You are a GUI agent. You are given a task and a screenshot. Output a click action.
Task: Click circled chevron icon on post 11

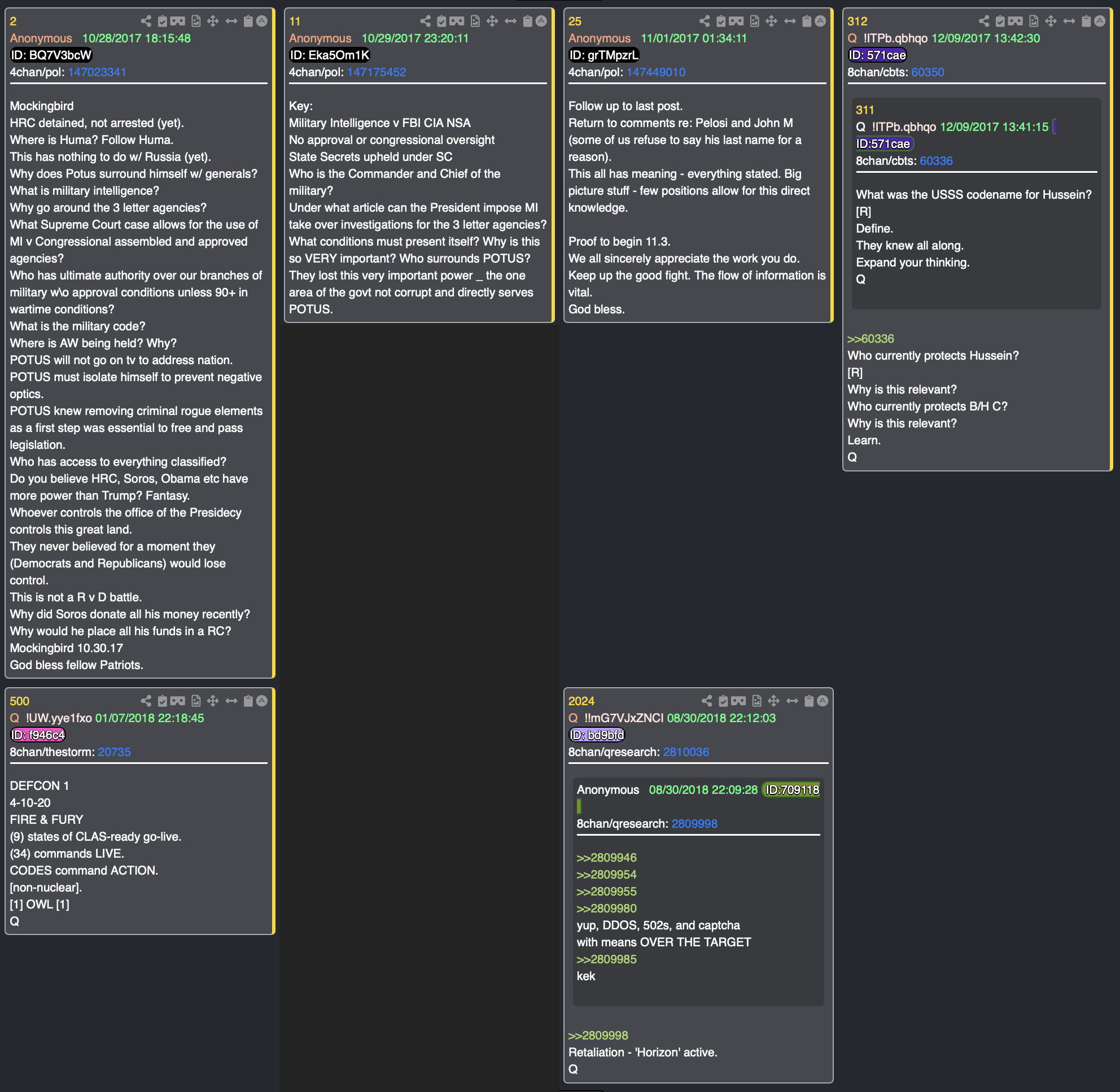pos(541,21)
